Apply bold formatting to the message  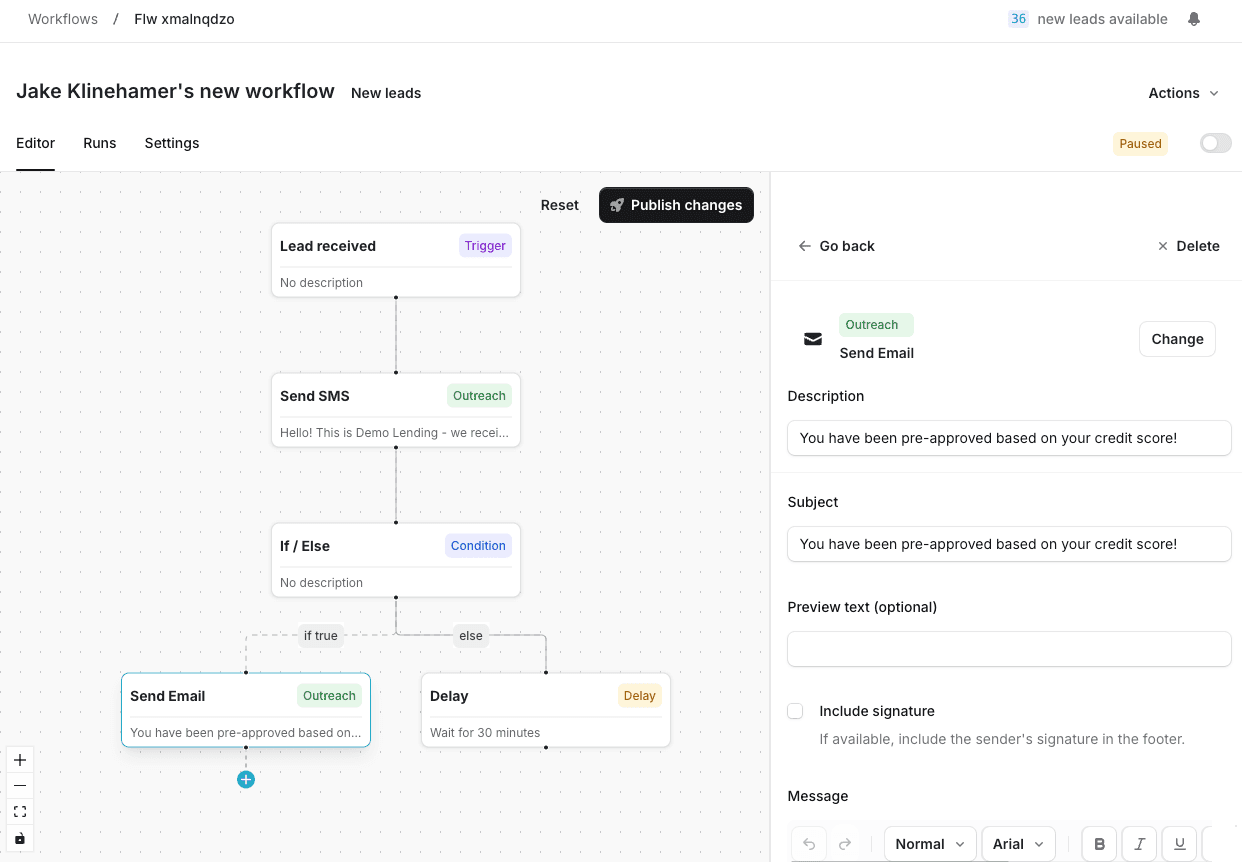1099,844
